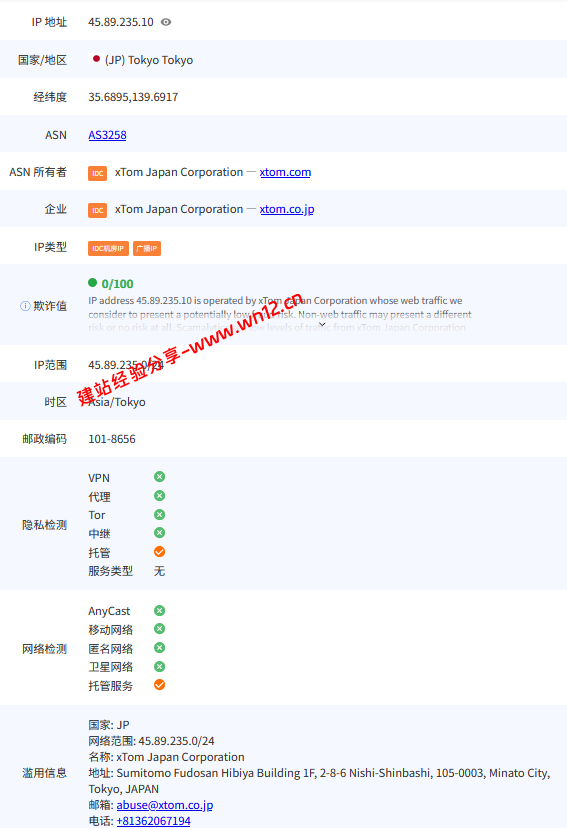The image size is (567, 828).
Task: Click the Japan flag icon
Action: pos(96,59)
